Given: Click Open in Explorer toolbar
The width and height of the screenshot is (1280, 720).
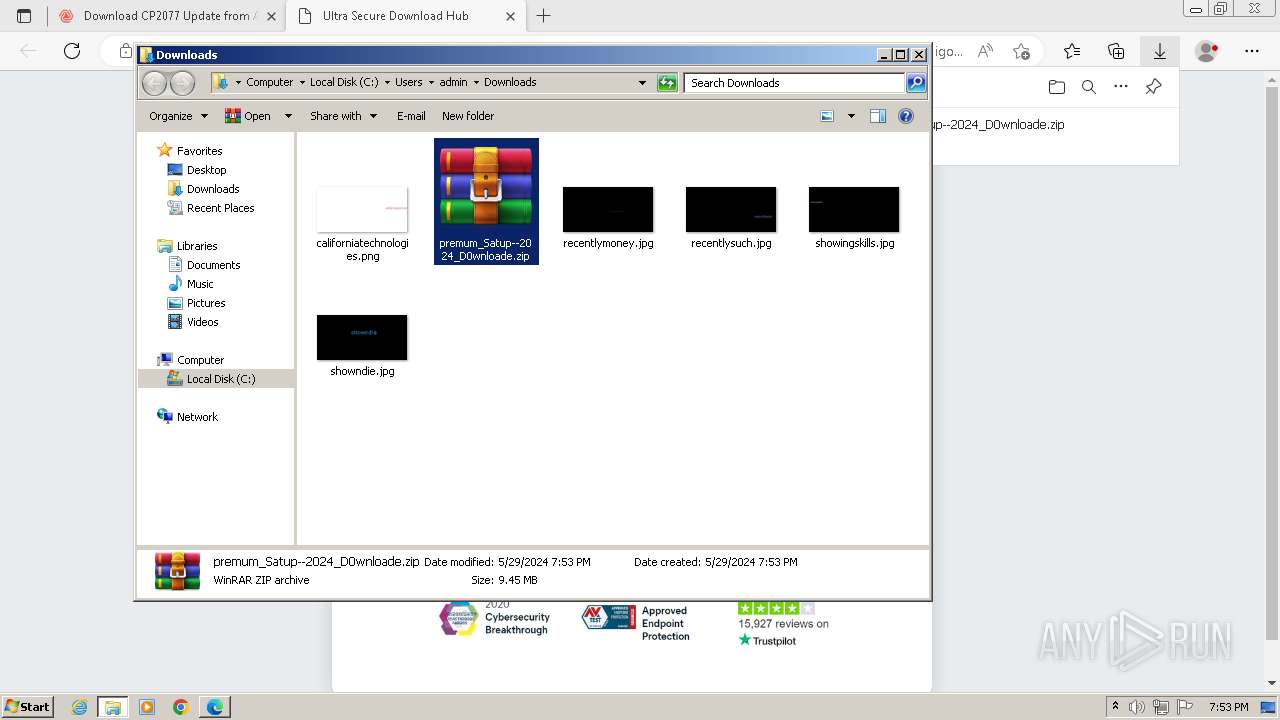Looking at the screenshot, I should coord(248,116).
